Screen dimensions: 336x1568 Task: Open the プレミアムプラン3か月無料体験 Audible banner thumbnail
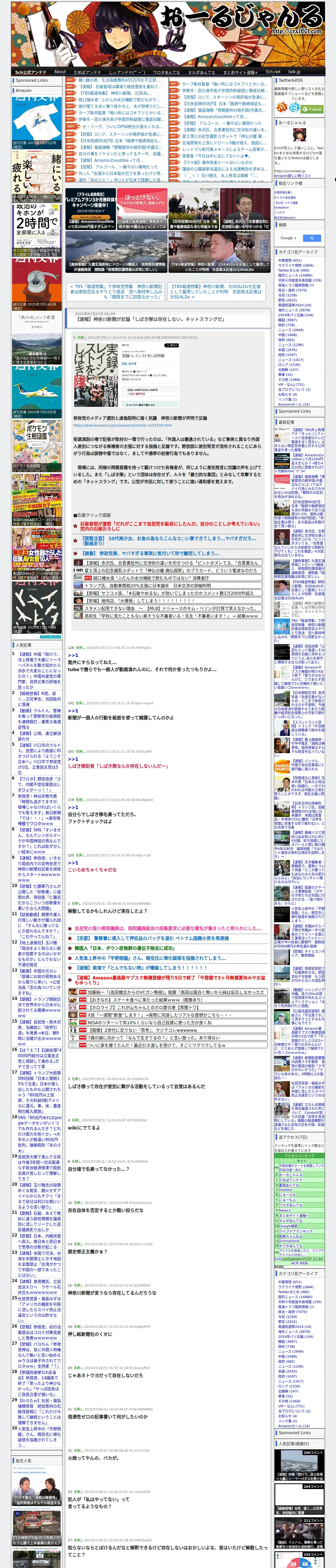(x=91, y=209)
